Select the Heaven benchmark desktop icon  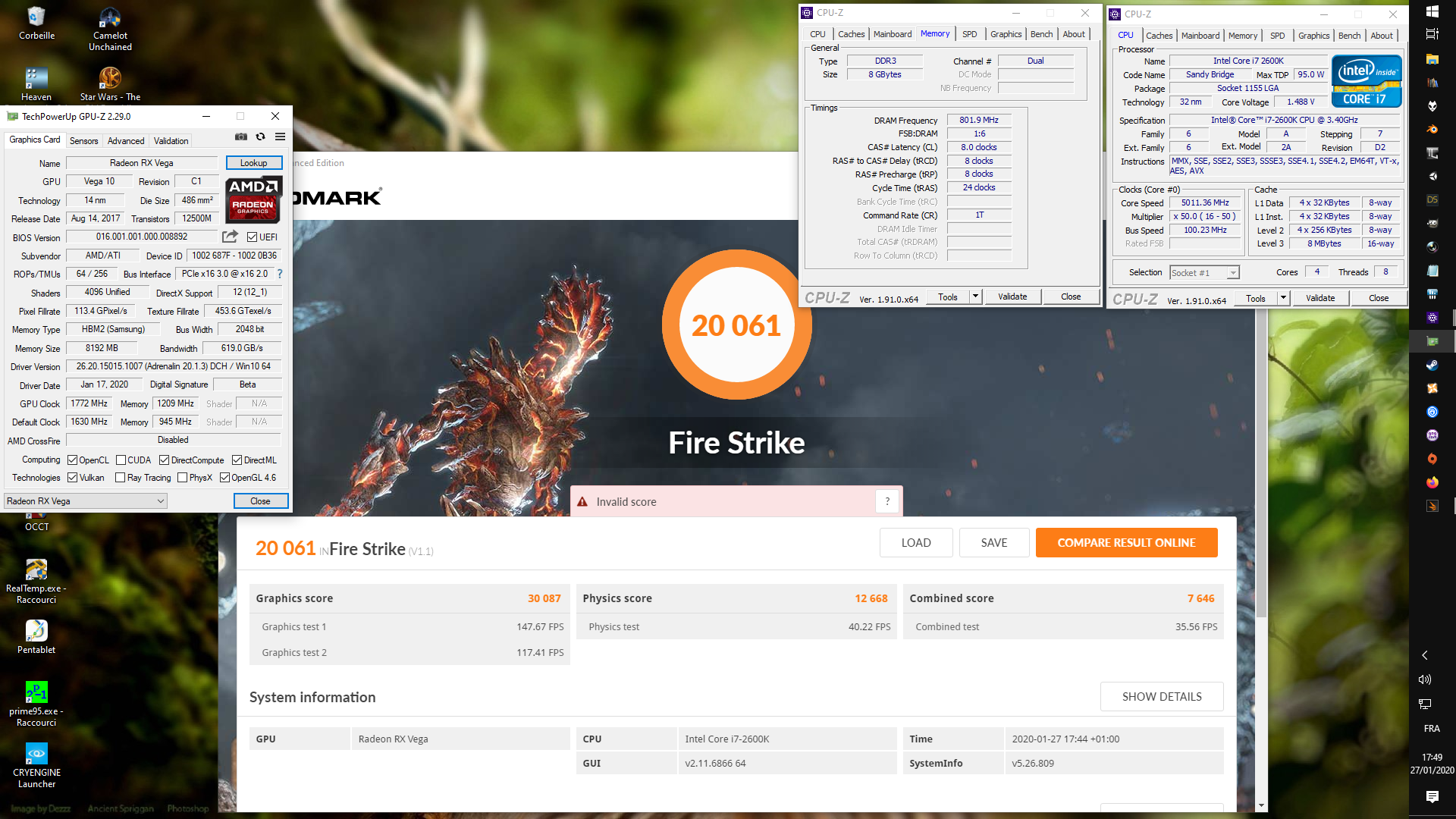click(36, 83)
